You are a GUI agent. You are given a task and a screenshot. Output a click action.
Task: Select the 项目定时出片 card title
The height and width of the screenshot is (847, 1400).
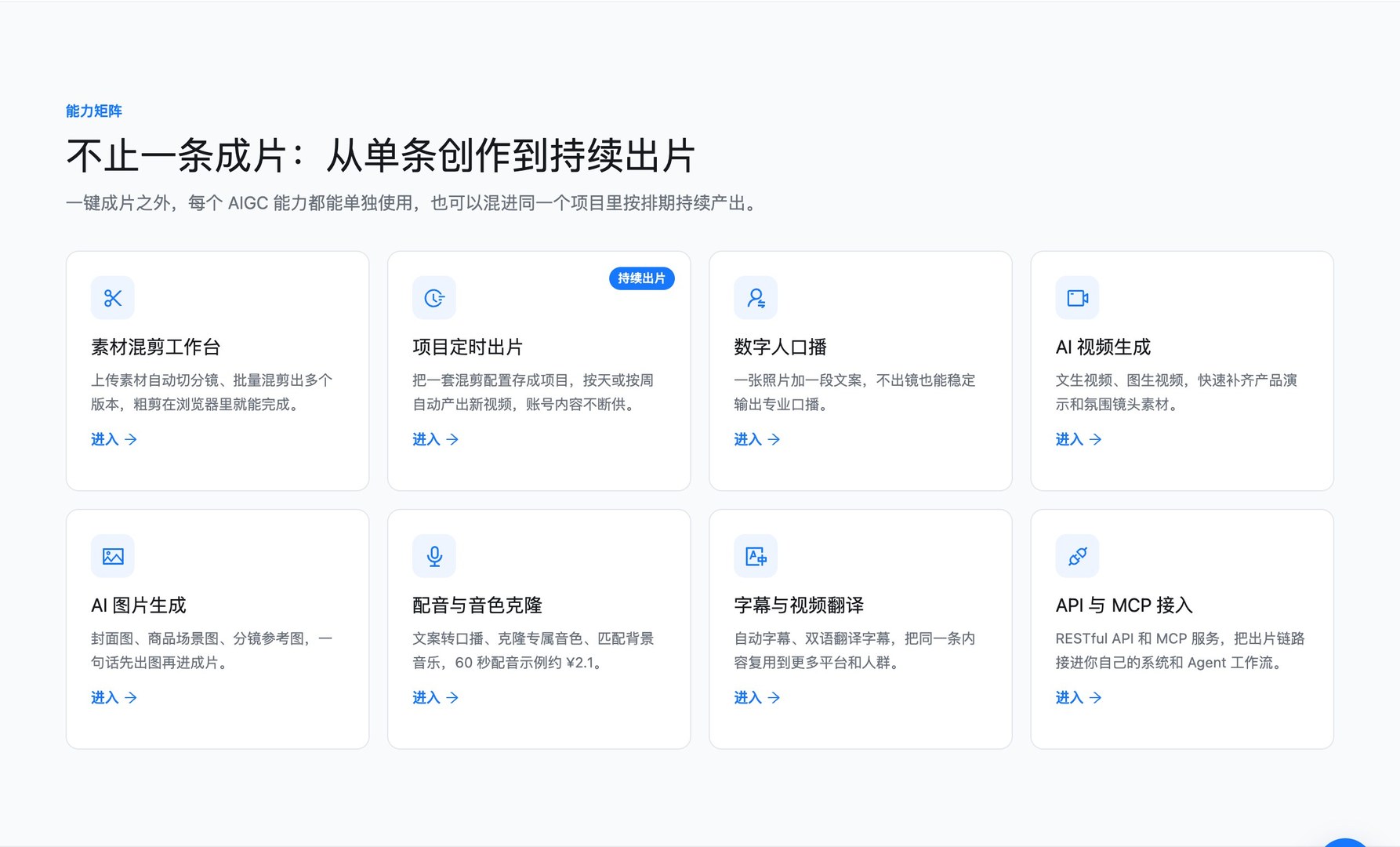(x=468, y=347)
